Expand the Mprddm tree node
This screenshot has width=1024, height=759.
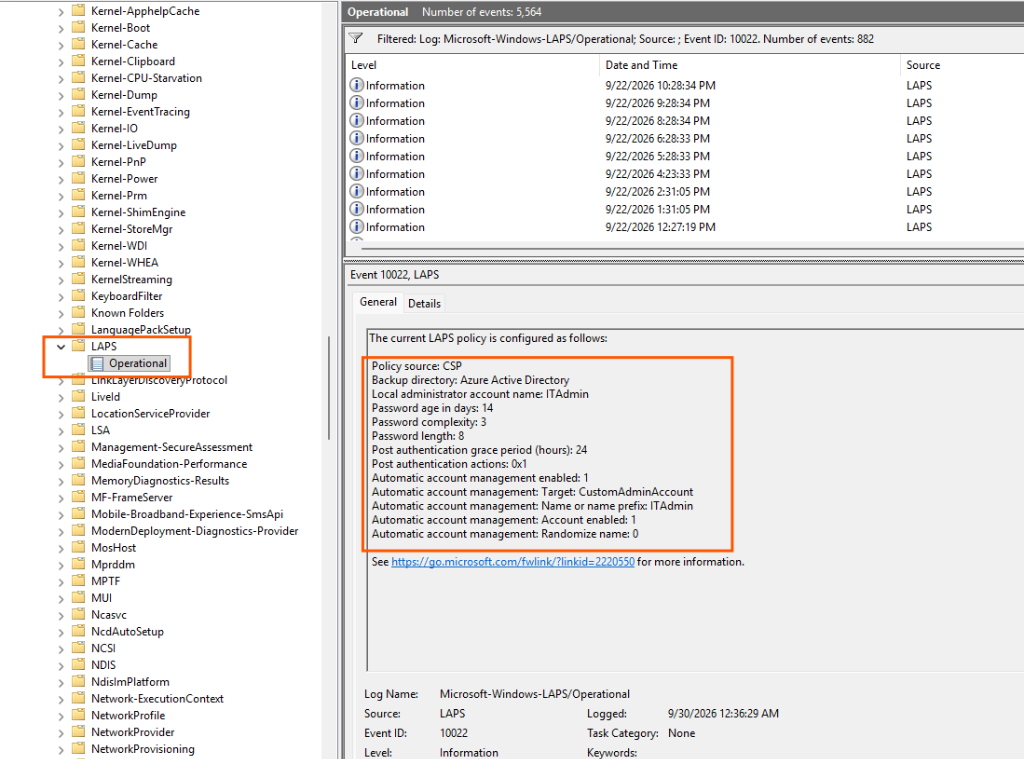pyautogui.click(x=61, y=565)
